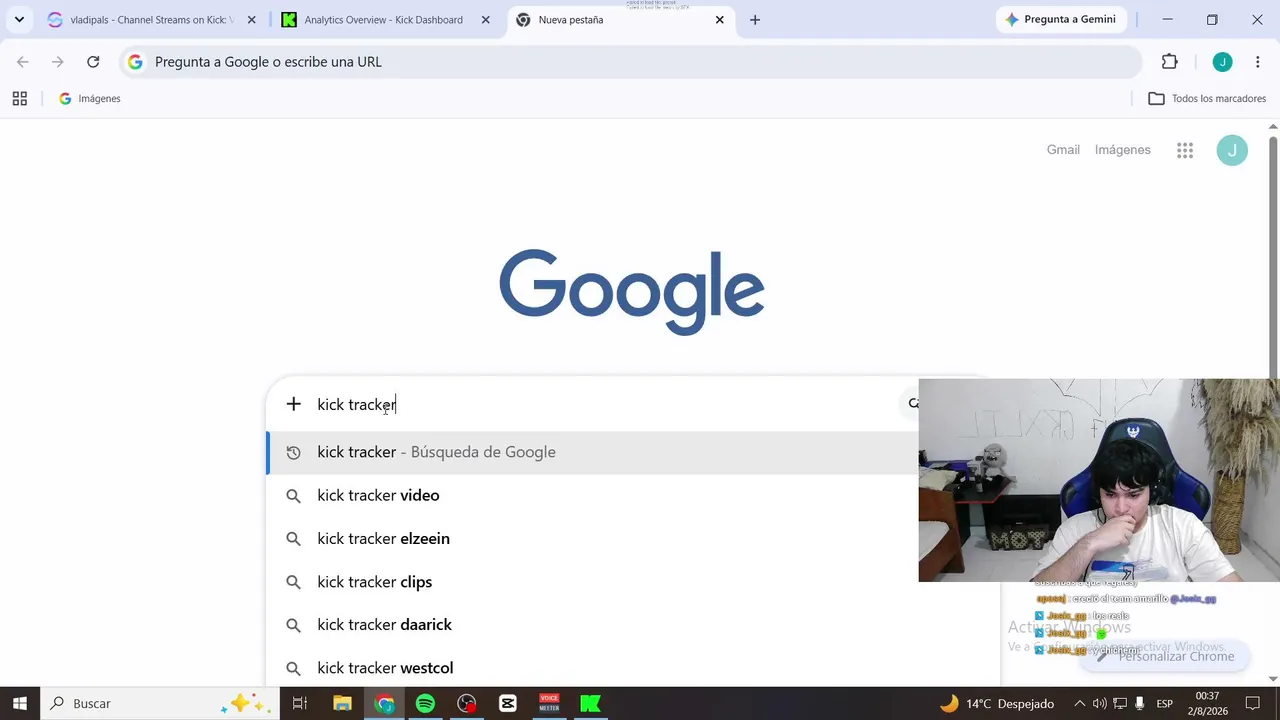Change the ESP input language indicator
Viewport: 1280px width, 720px height.
coord(1165,704)
